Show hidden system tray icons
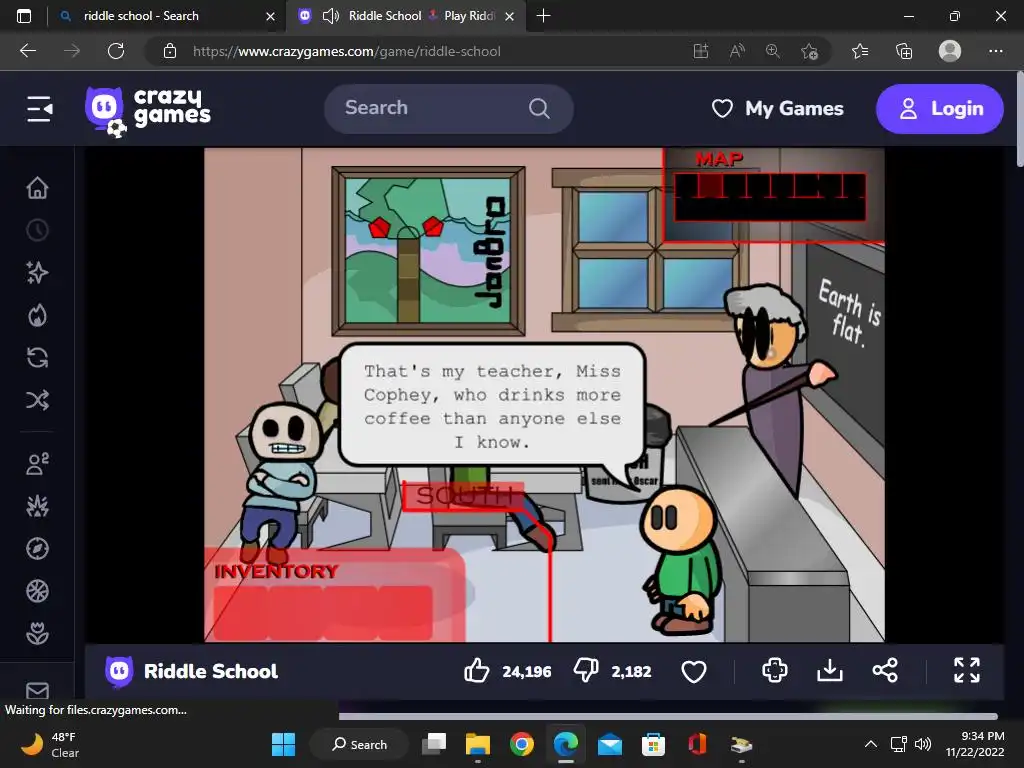Viewport: 1024px width, 768px height. [871, 744]
